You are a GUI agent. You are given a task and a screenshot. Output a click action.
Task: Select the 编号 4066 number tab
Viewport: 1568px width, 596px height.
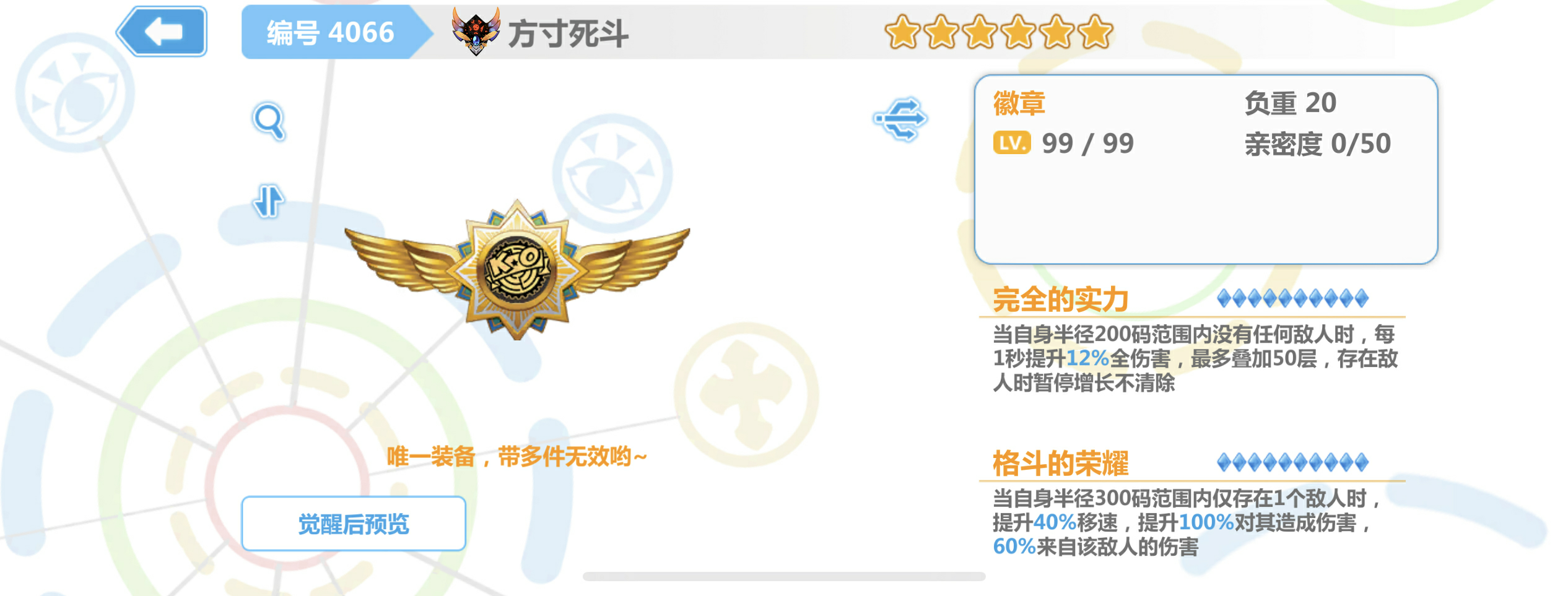[331, 32]
